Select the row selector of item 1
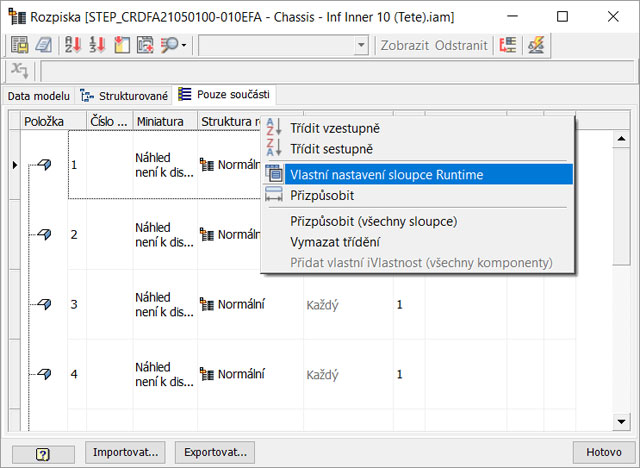This screenshot has height=468, width=640. coord(15,165)
